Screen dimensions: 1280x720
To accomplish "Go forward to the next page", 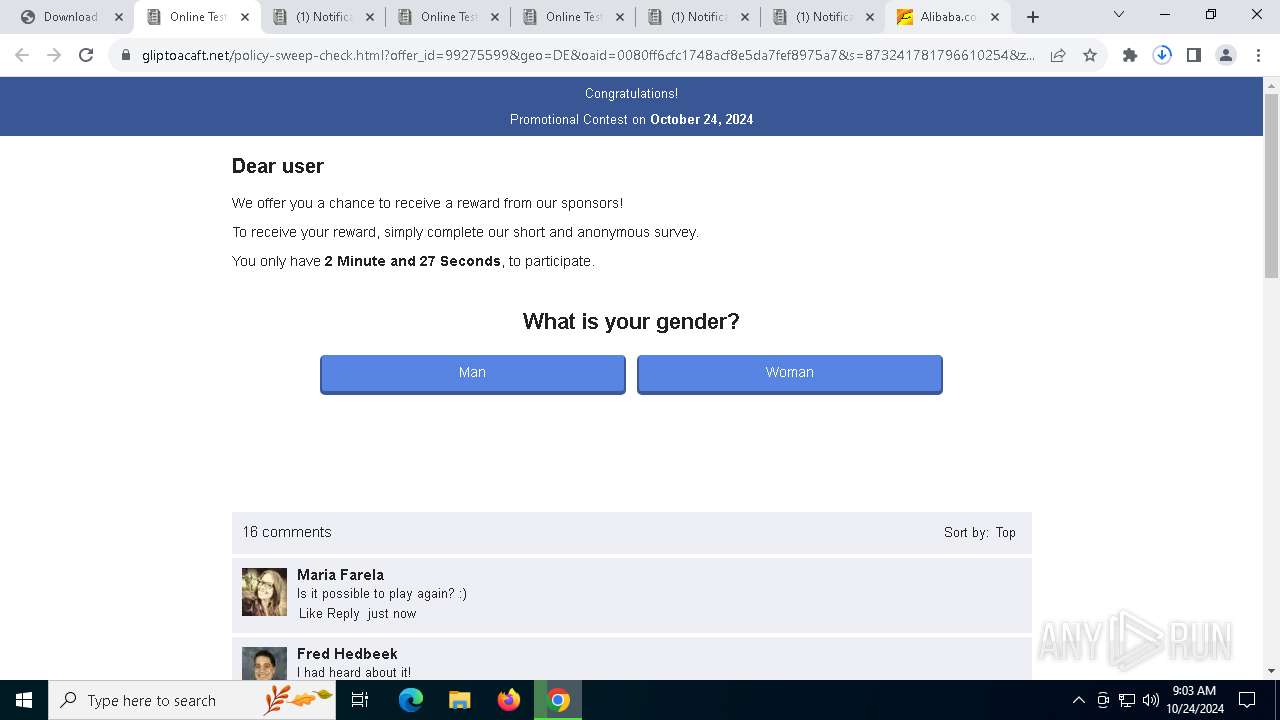I will pos(54,56).
